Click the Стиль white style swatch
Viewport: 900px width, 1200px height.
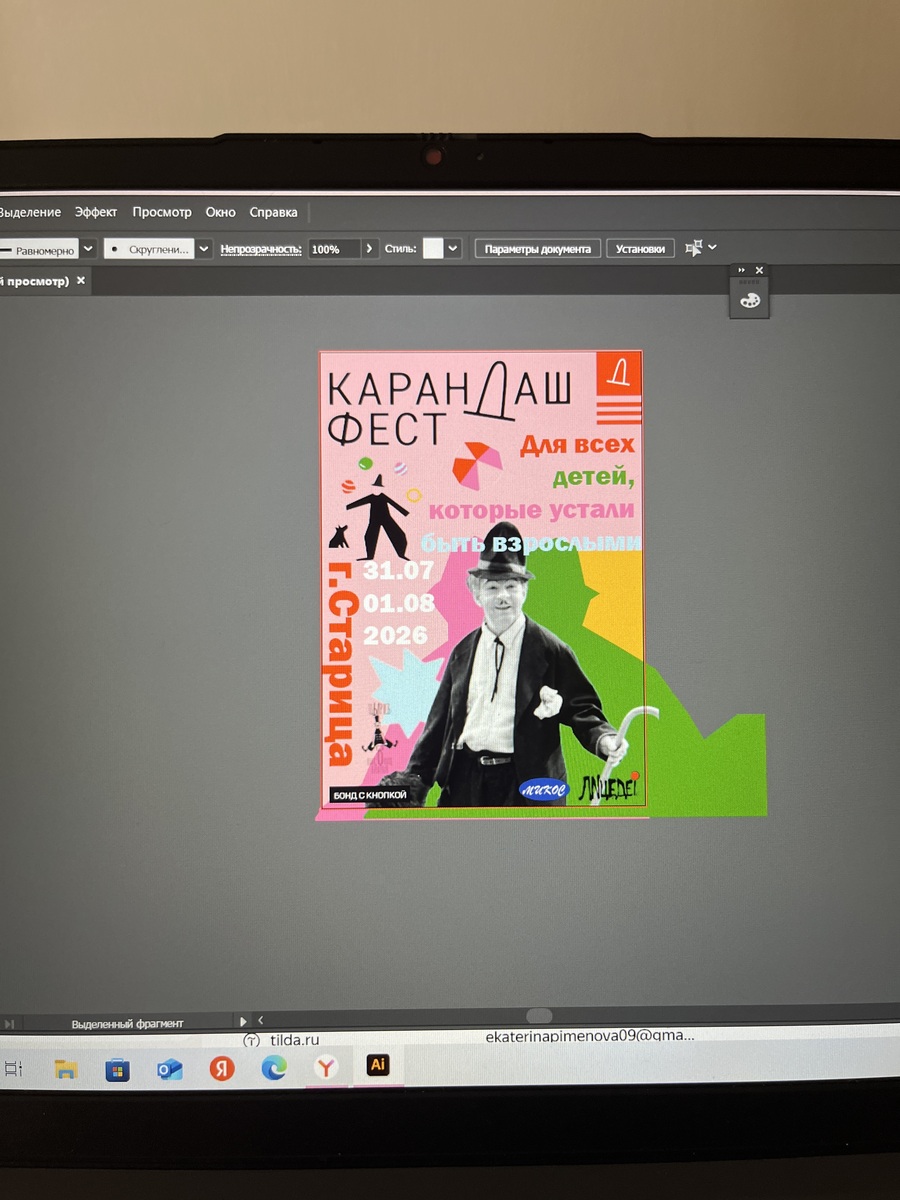click(x=433, y=248)
